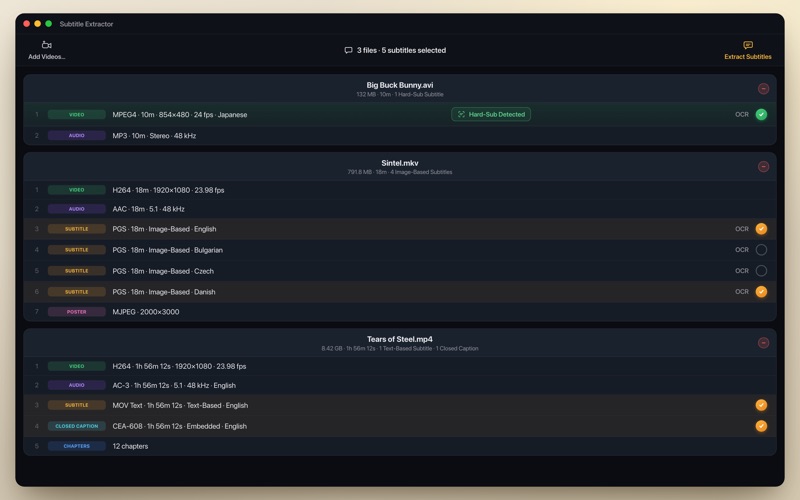Image resolution: width=800 pixels, height=500 pixels.
Task: Click the subtitle bubble icon beside files count
Action: 348,50
